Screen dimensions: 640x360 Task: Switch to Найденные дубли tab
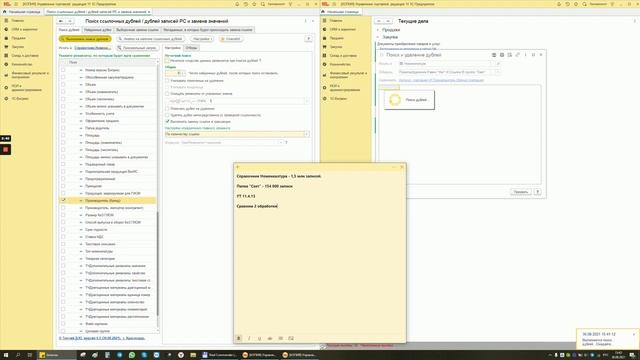coord(98,30)
